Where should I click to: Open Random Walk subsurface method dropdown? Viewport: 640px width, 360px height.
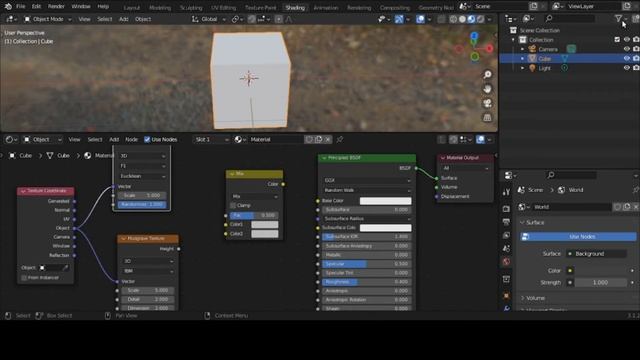(367, 190)
